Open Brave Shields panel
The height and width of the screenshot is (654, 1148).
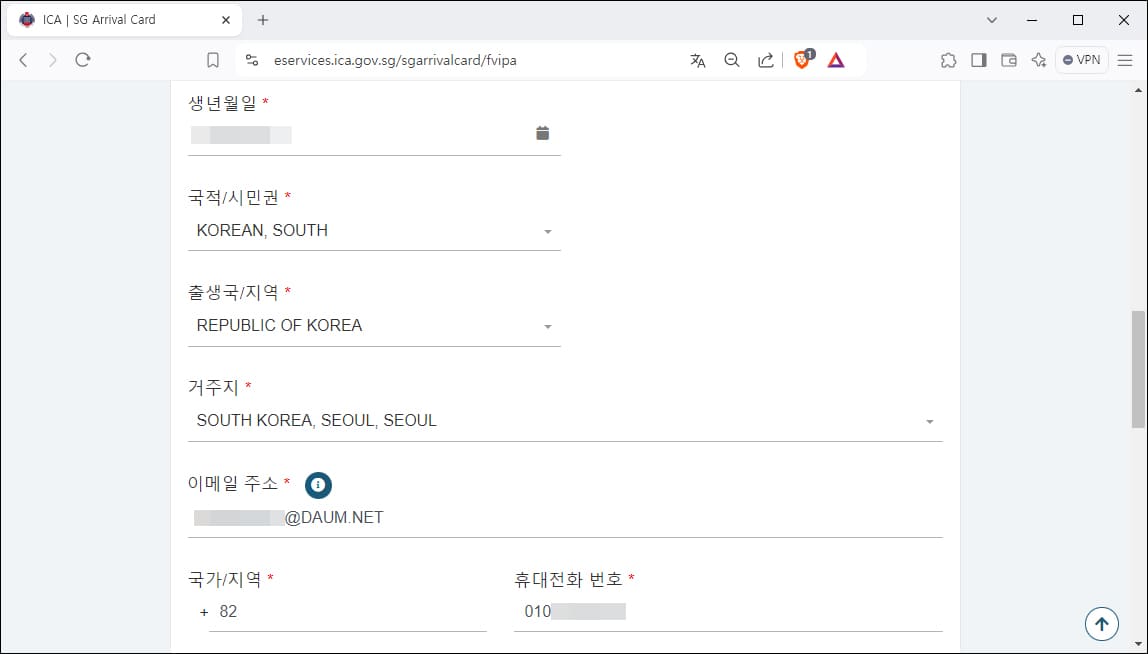coord(802,60)
